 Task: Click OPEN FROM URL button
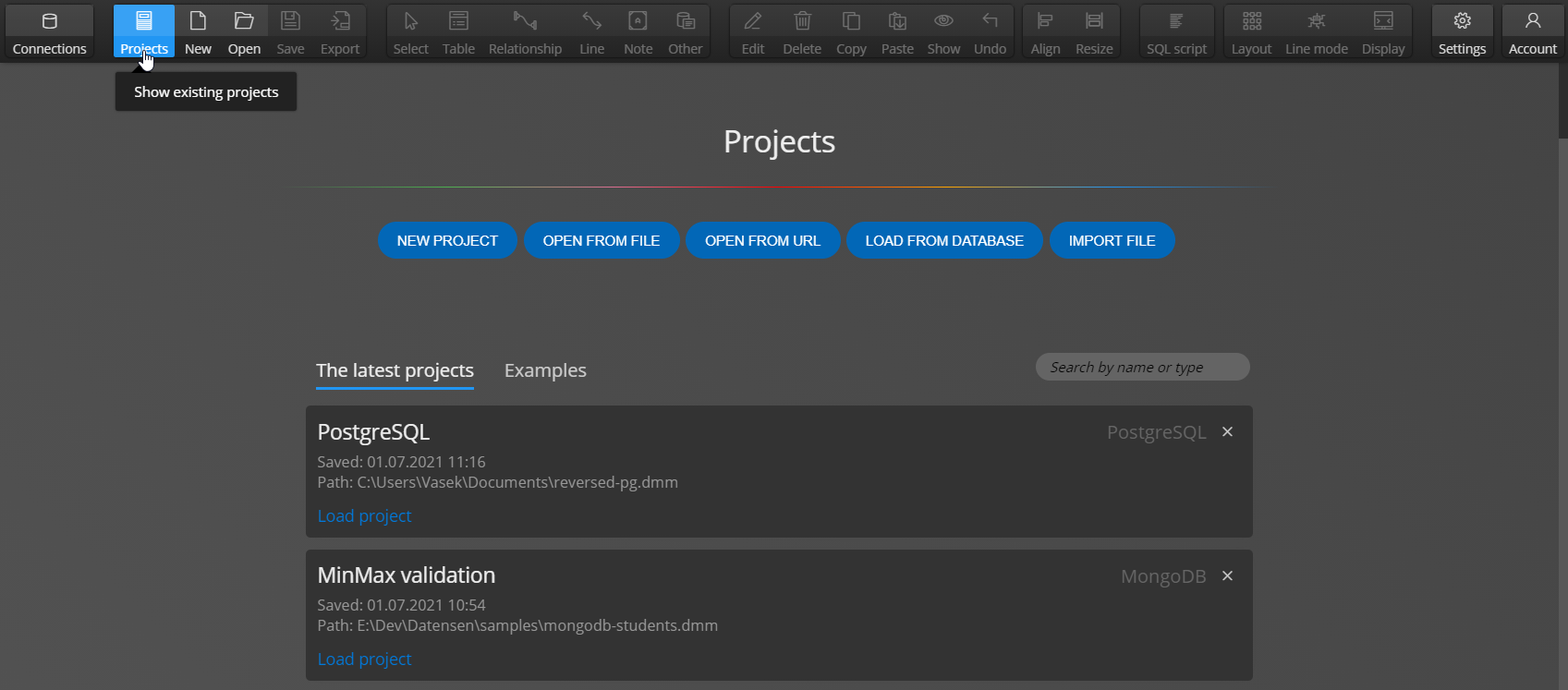coord(762,240)
